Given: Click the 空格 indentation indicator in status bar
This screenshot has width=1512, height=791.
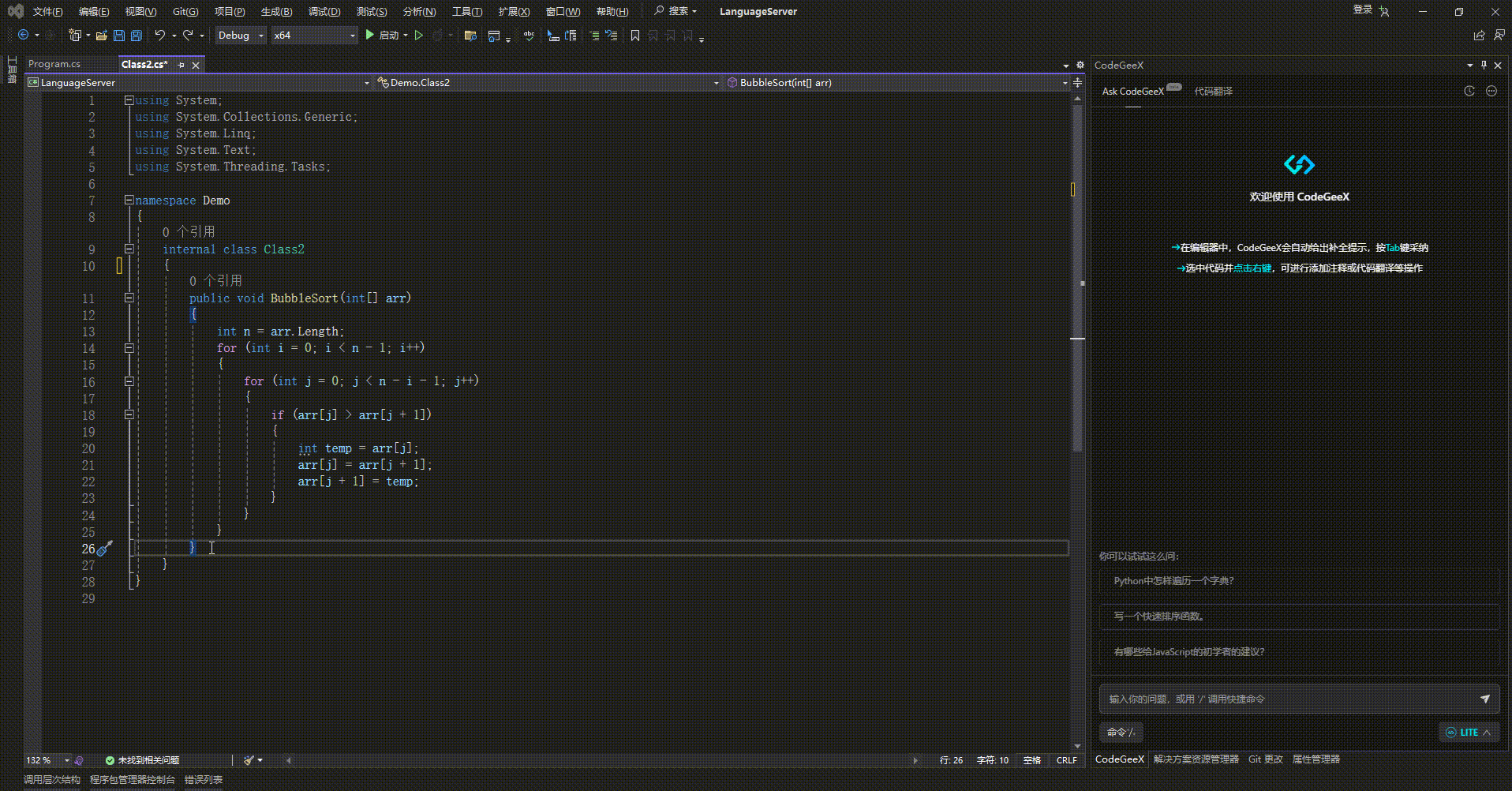Looking at the screenshot, I should point(1032,760).
